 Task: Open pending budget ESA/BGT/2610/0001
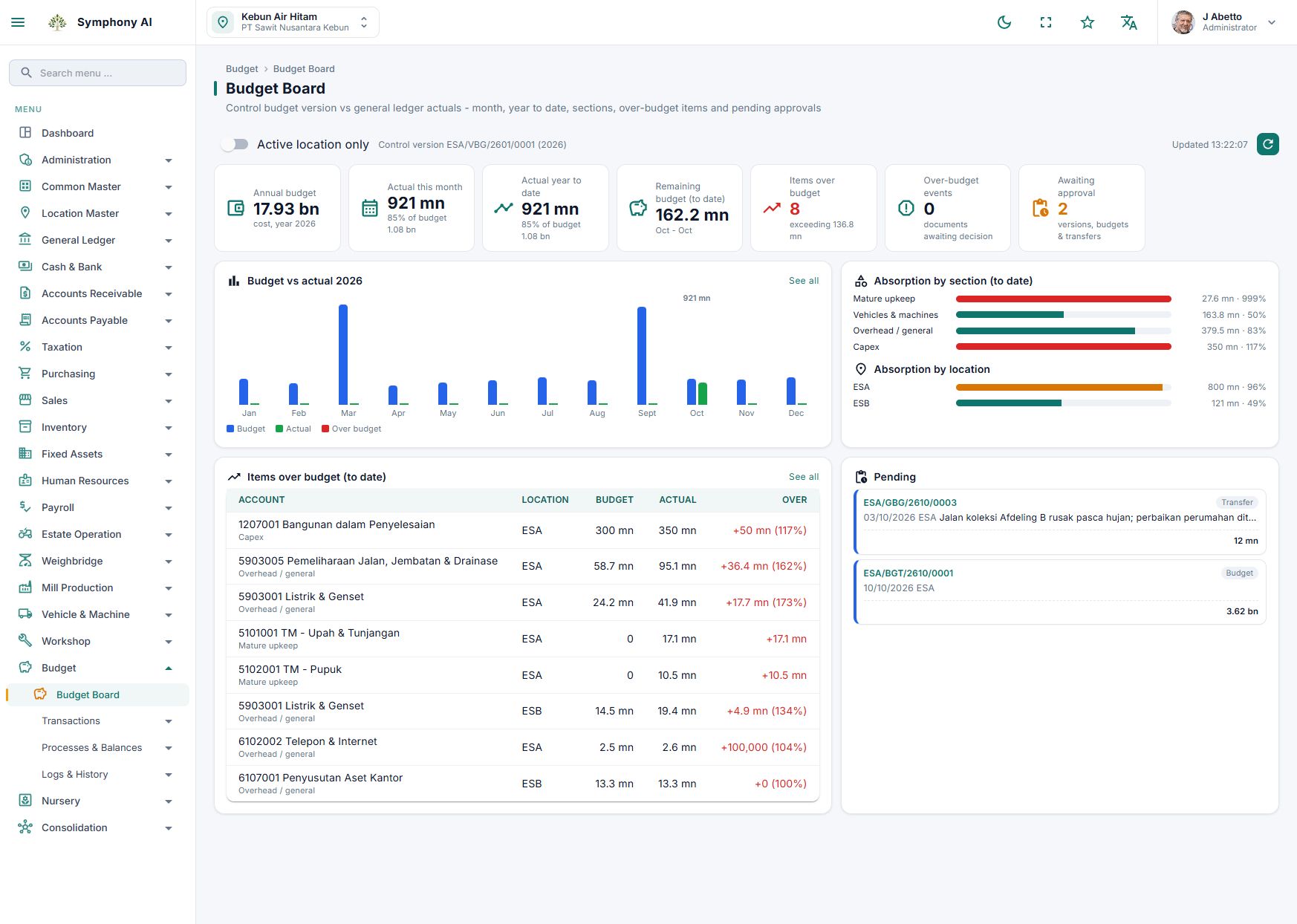[1060, 592]
